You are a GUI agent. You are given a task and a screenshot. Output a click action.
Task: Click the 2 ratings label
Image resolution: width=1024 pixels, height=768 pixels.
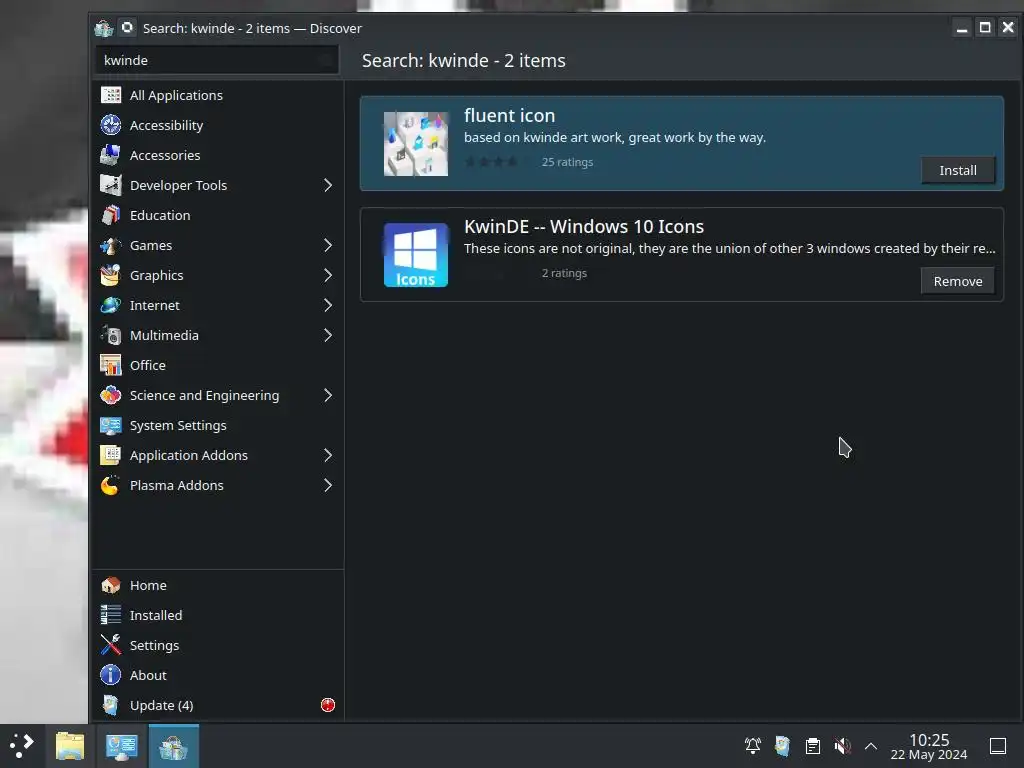pos(564,273)
